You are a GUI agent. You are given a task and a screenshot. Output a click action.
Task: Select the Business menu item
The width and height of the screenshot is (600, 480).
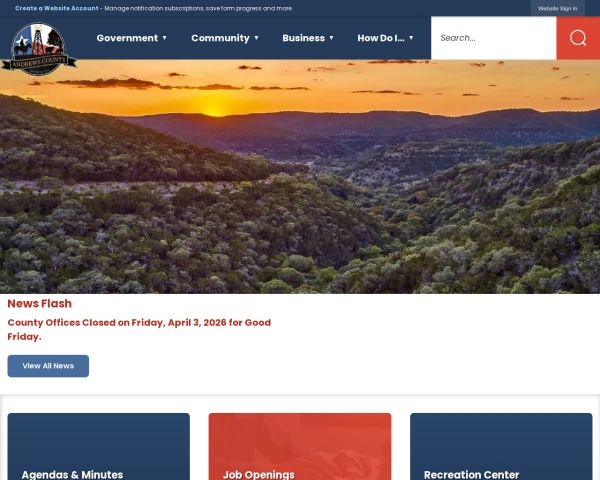(x=303, y=38)
